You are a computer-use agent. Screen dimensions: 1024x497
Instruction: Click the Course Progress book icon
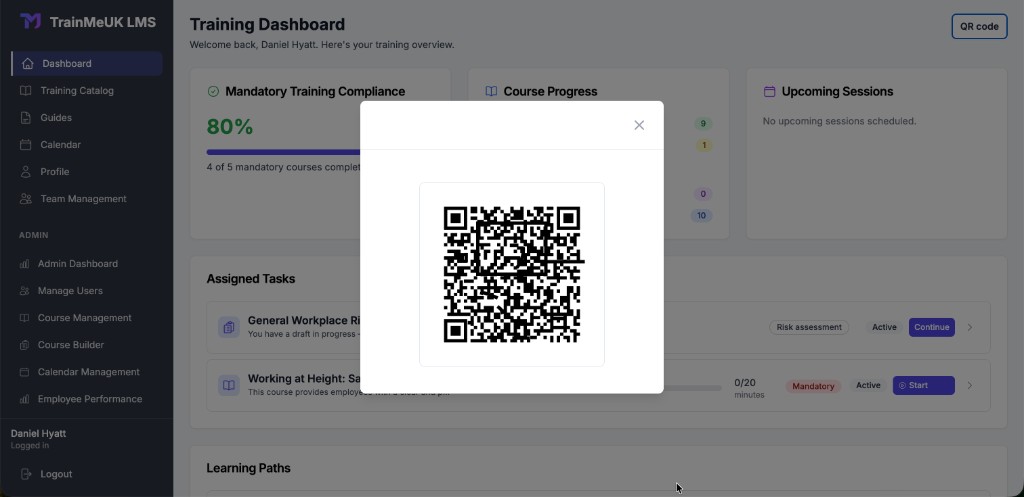point(491,91)
